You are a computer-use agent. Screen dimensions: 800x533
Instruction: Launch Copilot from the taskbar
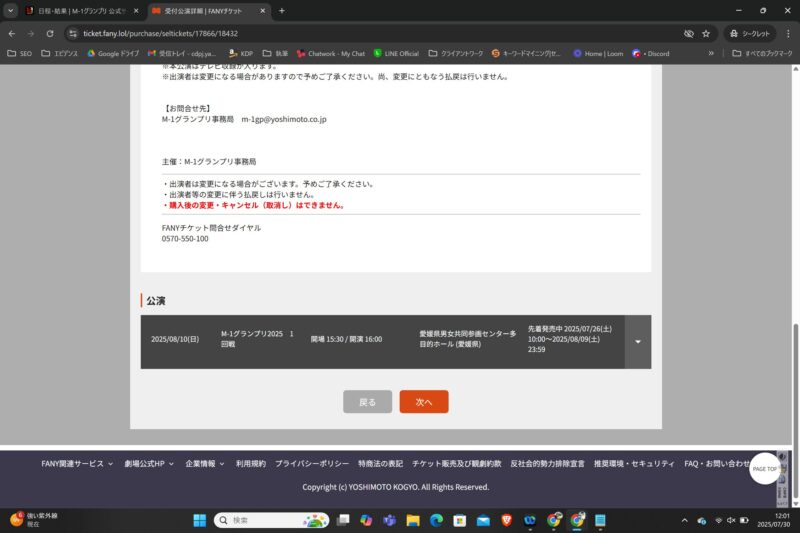366,520
